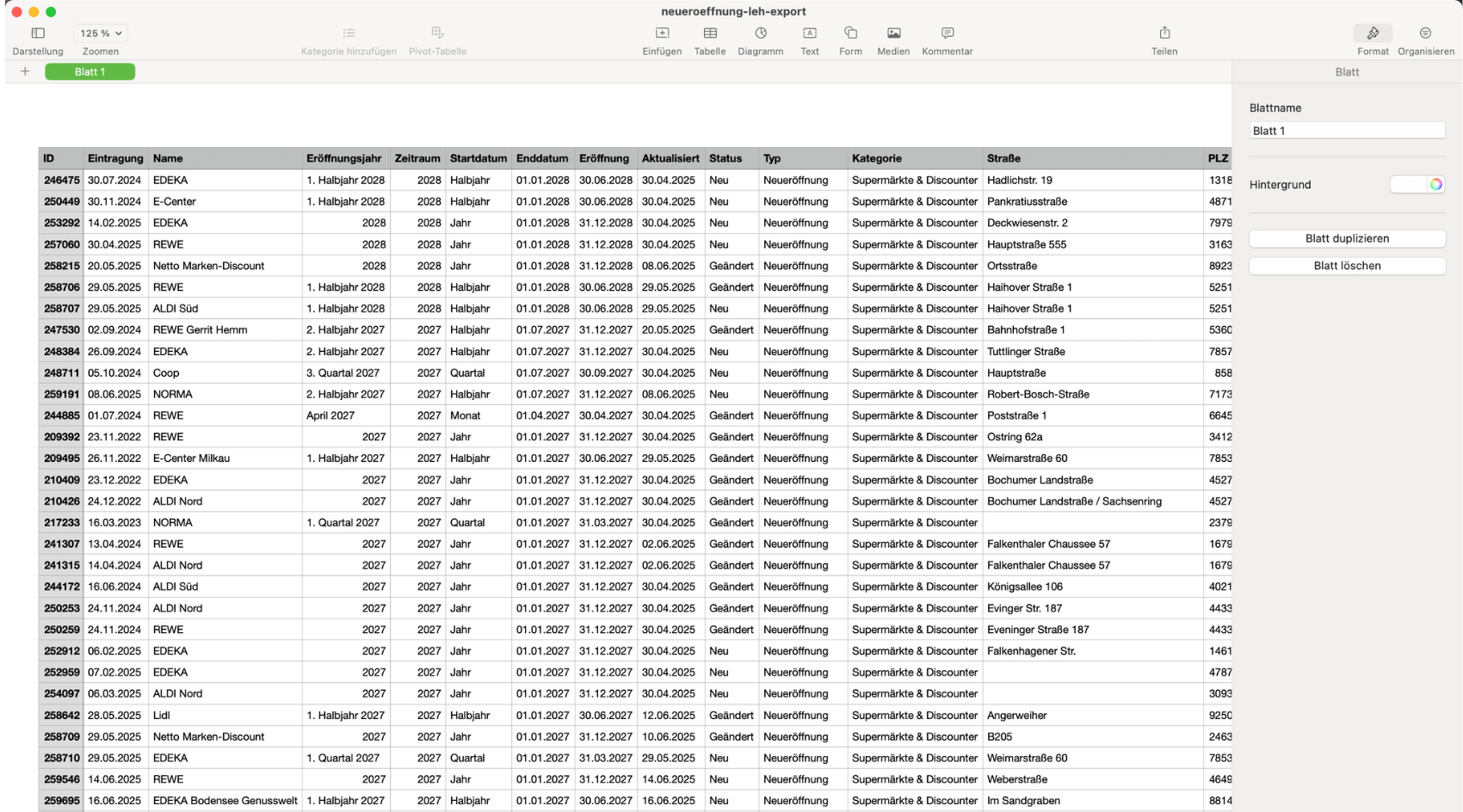The image size is (1463, 812).
Task: Select the Königsallee 106 cell
Action: pos(1093,587)
